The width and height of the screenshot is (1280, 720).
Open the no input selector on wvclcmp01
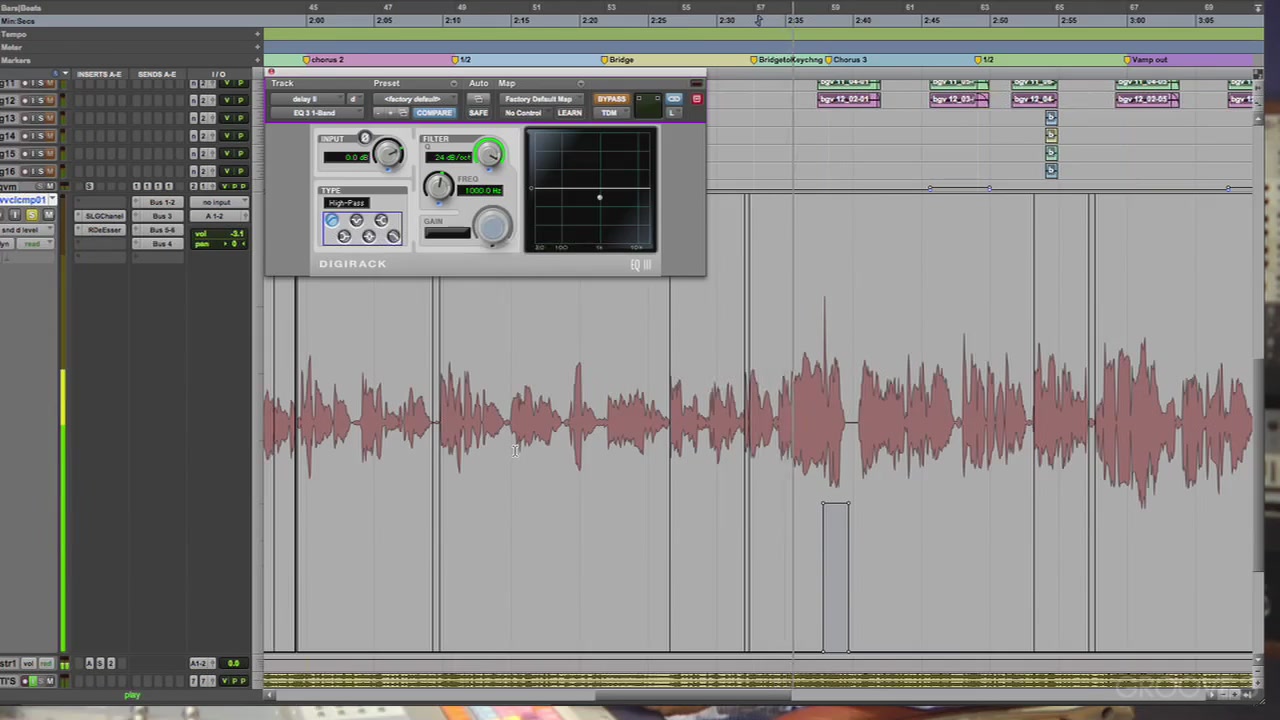click(x=219, y=202)
